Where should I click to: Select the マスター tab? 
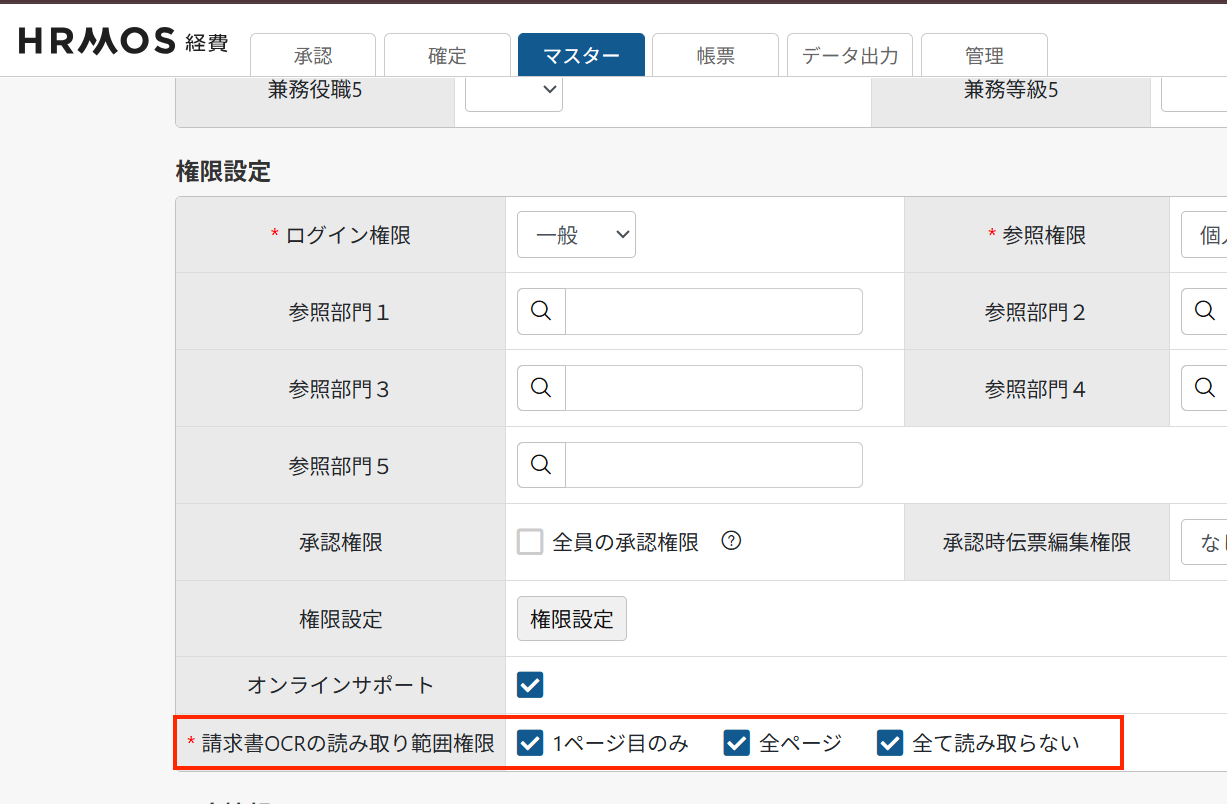(x=581, y=56)
